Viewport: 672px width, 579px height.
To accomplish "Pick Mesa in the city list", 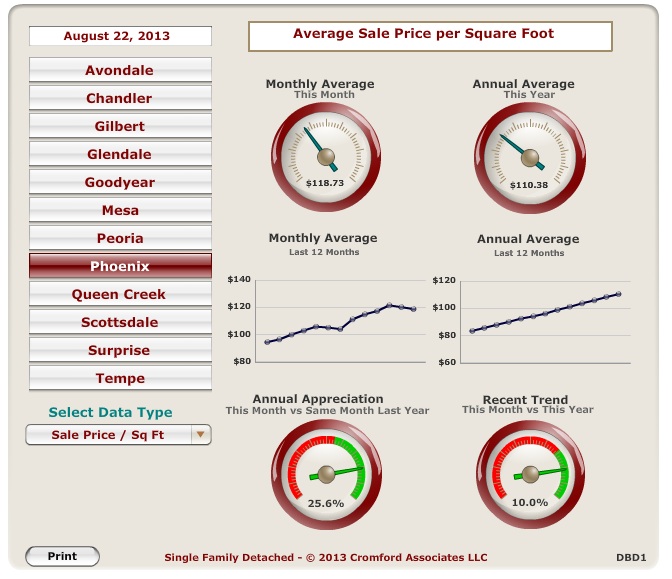I will 120,210.
